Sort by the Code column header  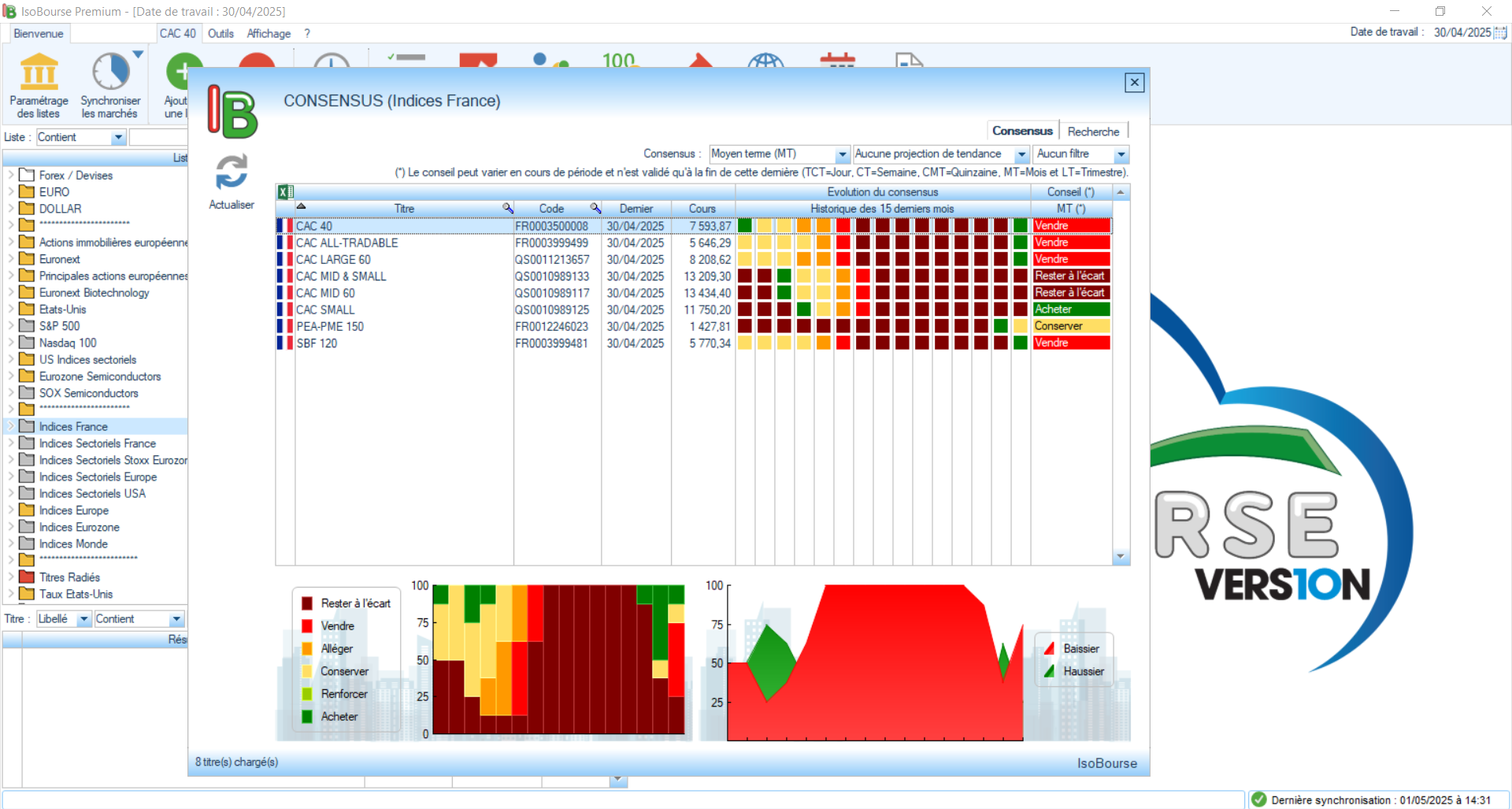click(x=551, y=208)
